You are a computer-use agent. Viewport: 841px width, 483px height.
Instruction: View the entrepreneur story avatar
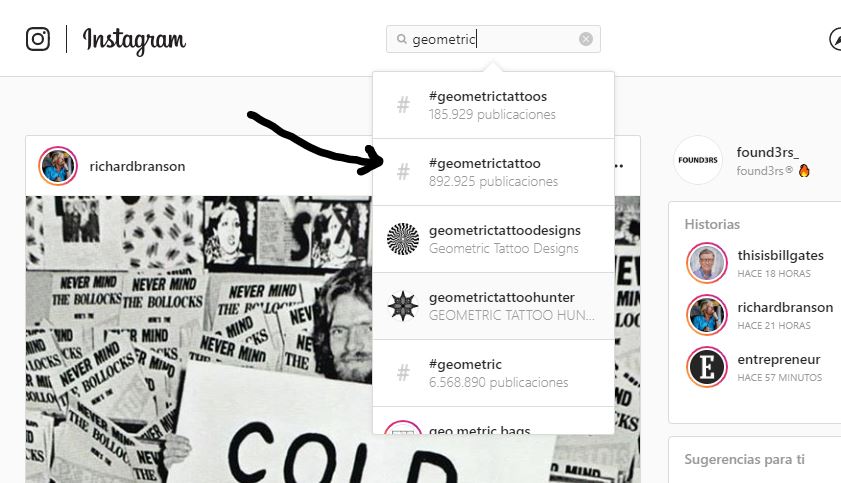[x=706, y=367]
